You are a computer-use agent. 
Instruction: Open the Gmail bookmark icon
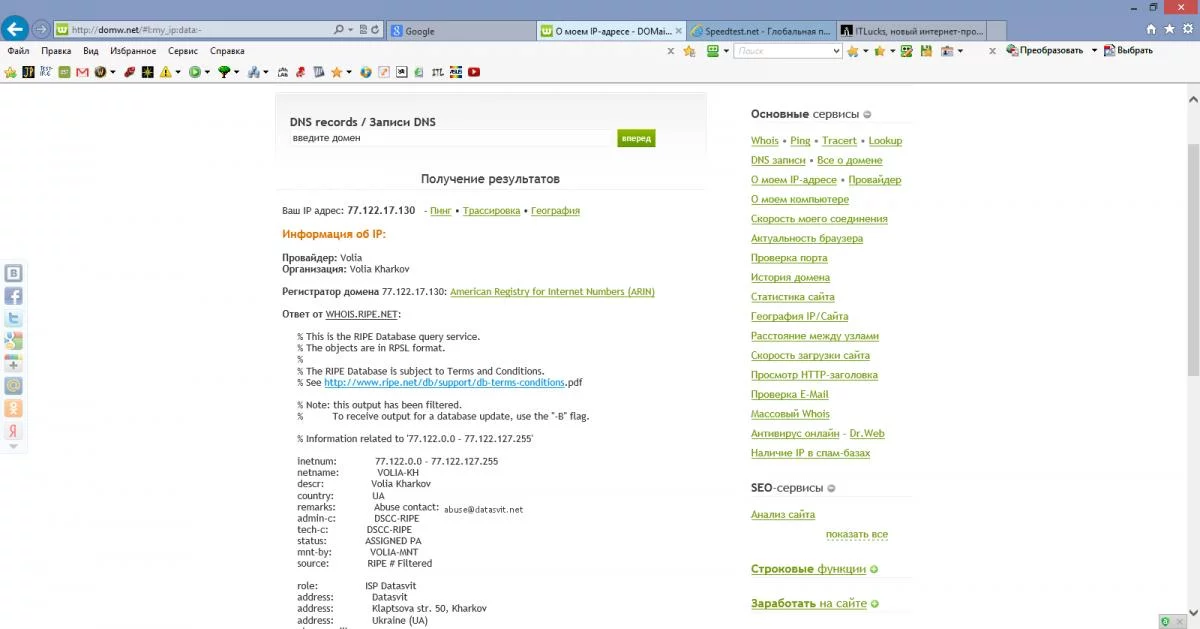point(82,72)
